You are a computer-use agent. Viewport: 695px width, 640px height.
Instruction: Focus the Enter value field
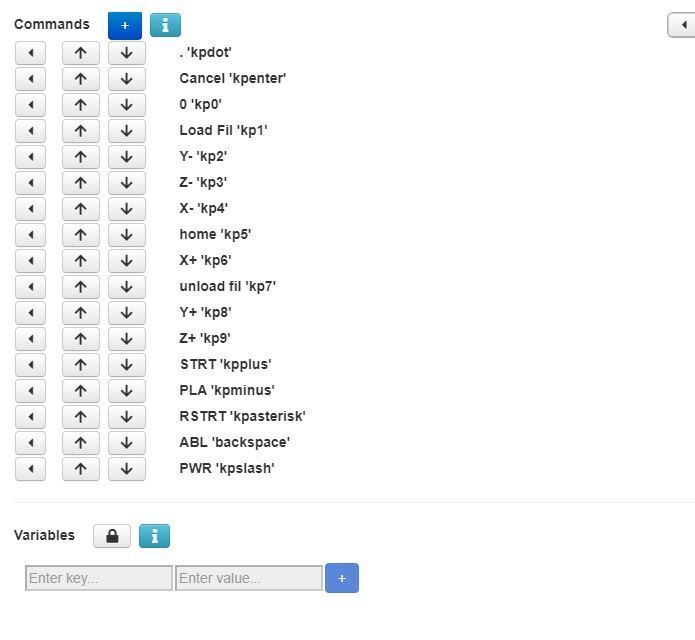tap(249, 578)
